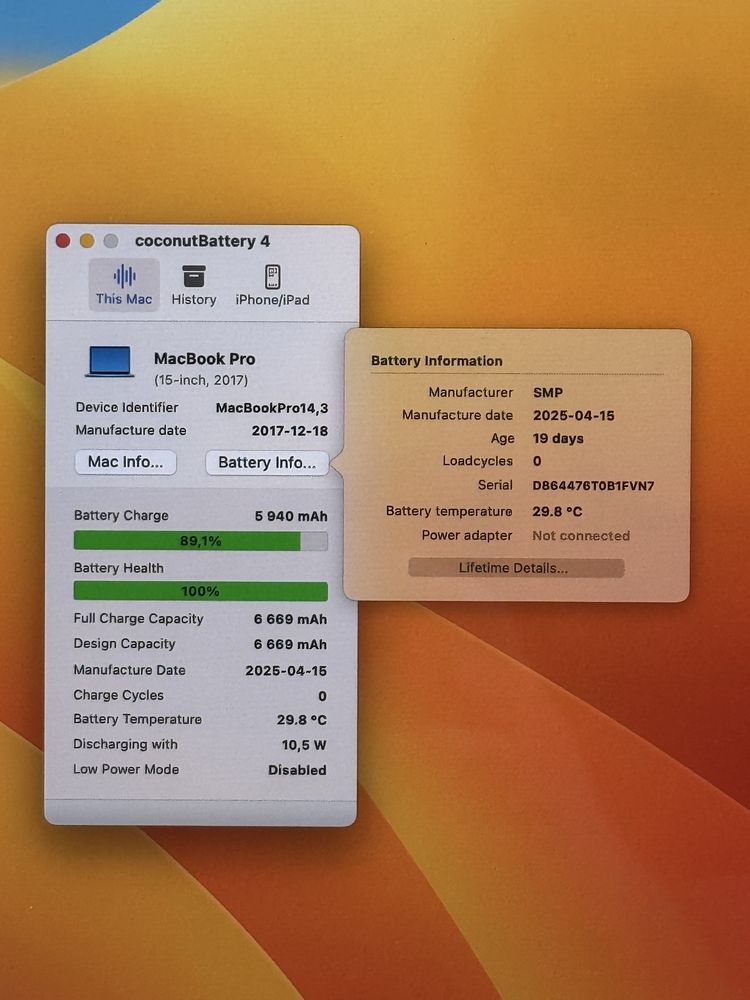The width and height of the screenshot is (750, 1000).
Task: Click the Discharging with label
Action: (x=126, y=744)
